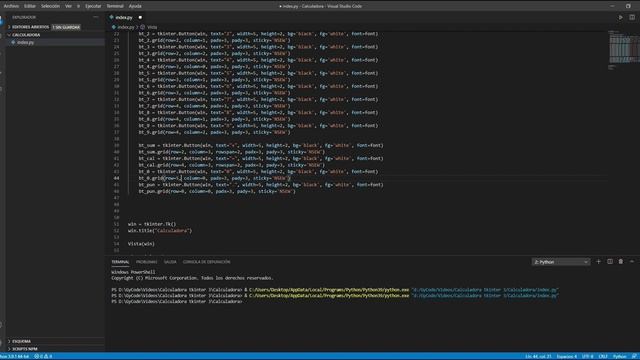Click the win.title("Calculadora") line
This screenshot has height=360, width=640.
coord(160,231)
